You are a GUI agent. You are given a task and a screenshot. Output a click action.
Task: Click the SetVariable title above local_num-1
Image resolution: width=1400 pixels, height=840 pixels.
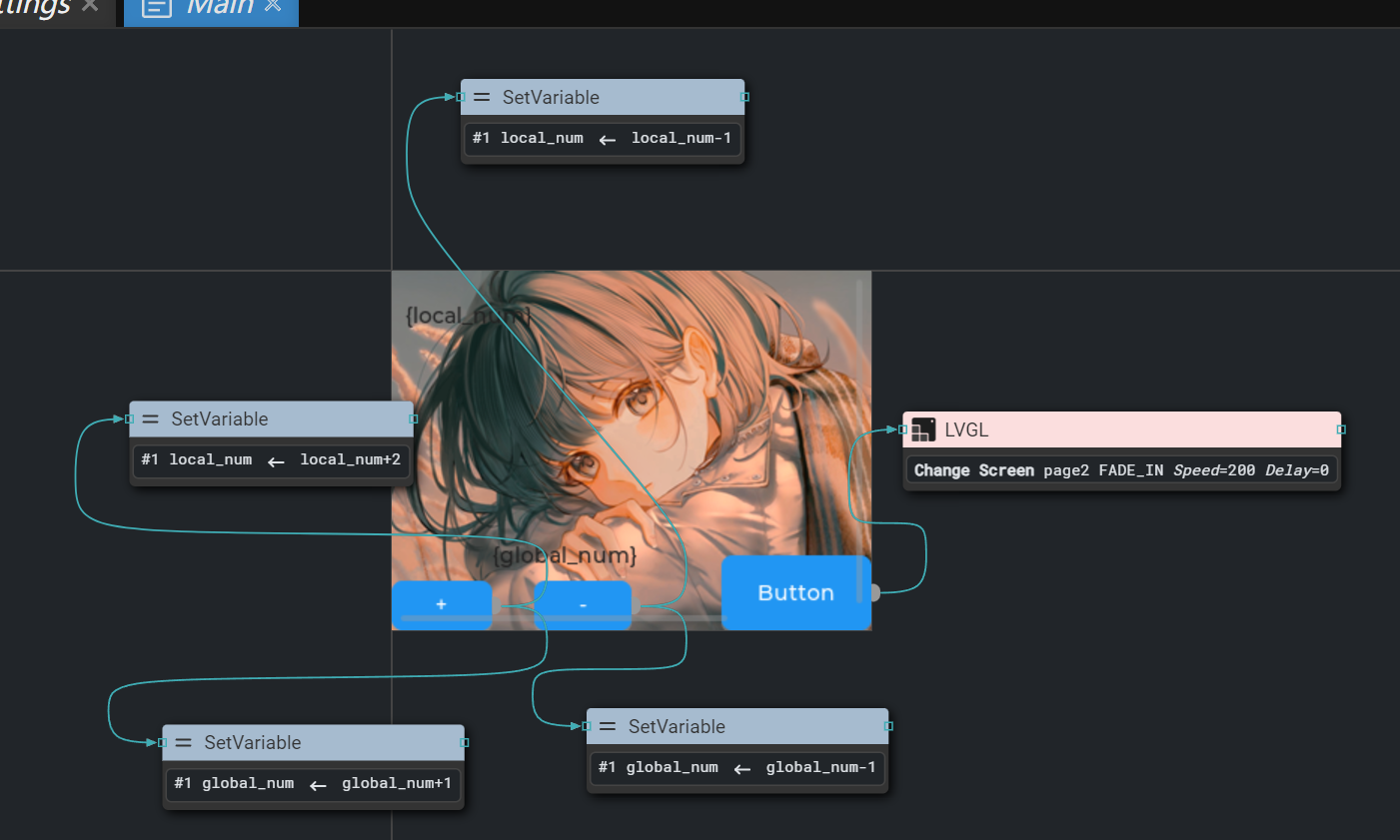pos(551,98)
